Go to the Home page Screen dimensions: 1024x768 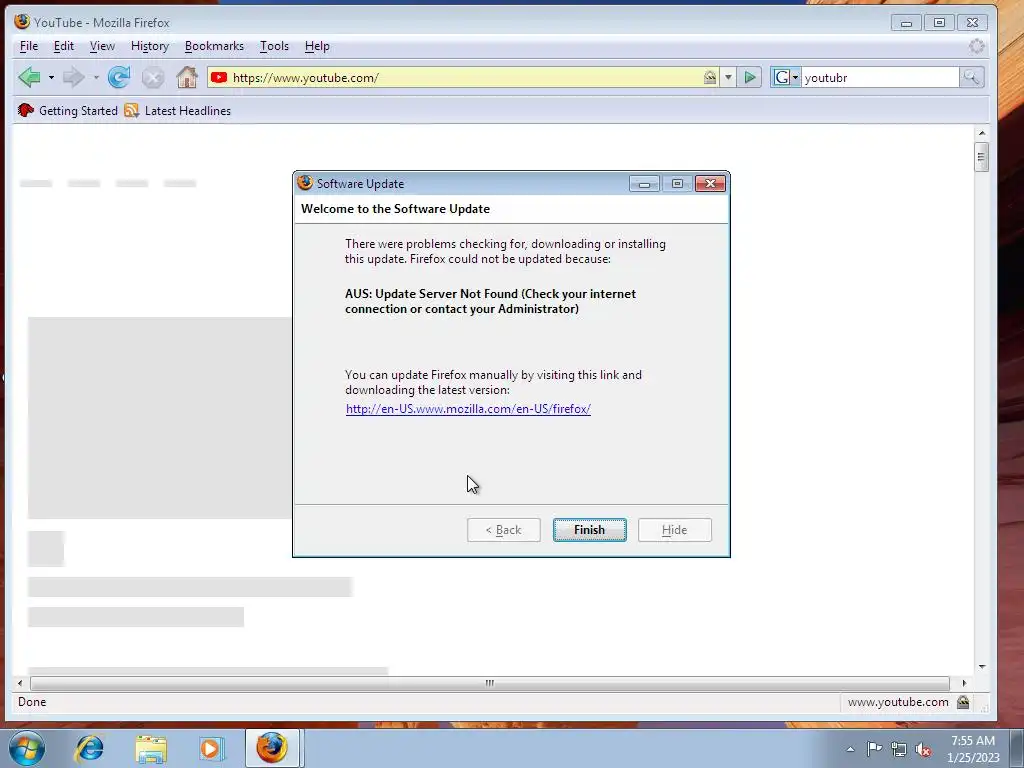(187, 77)
